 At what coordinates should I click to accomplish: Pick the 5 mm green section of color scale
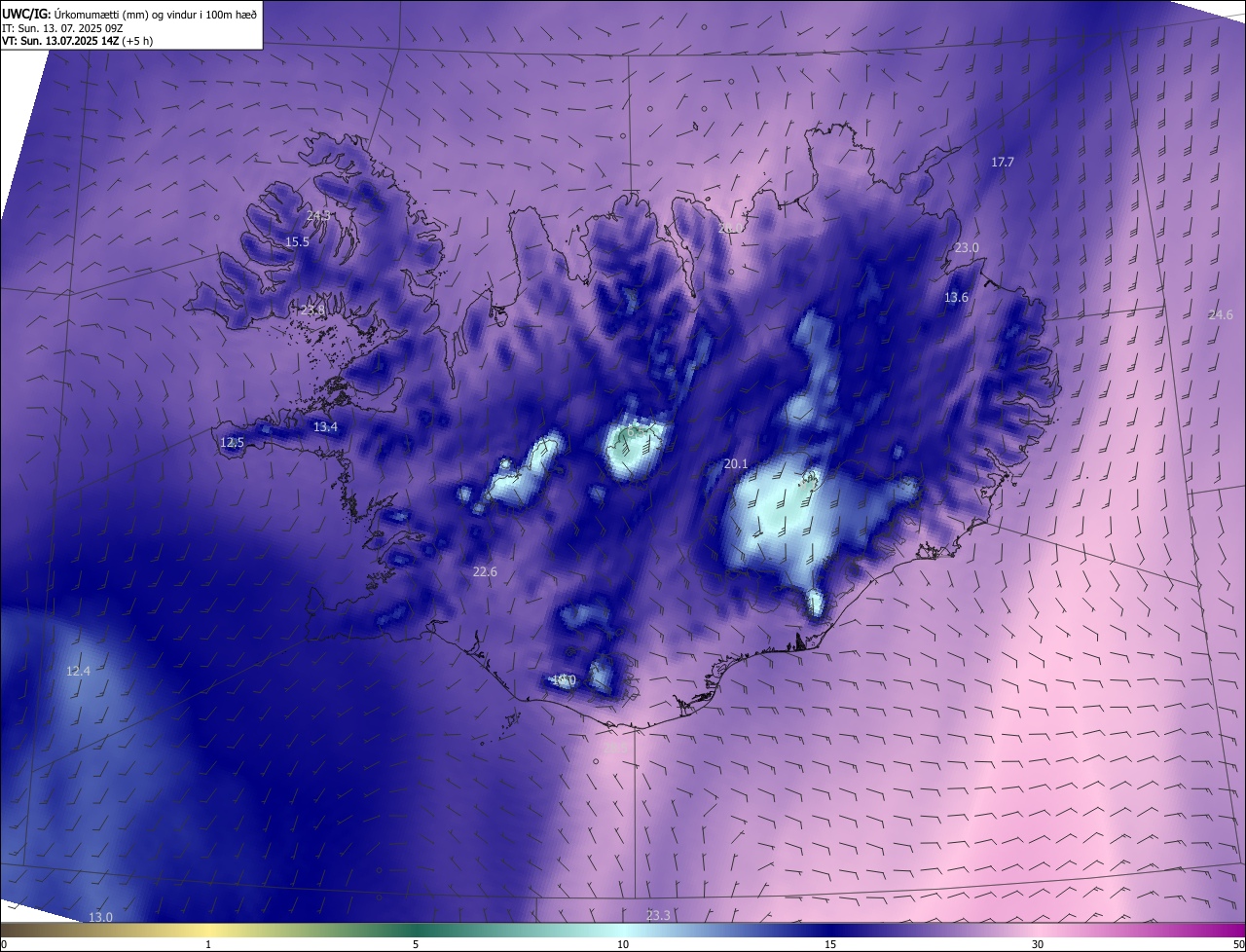coord(416,931)
